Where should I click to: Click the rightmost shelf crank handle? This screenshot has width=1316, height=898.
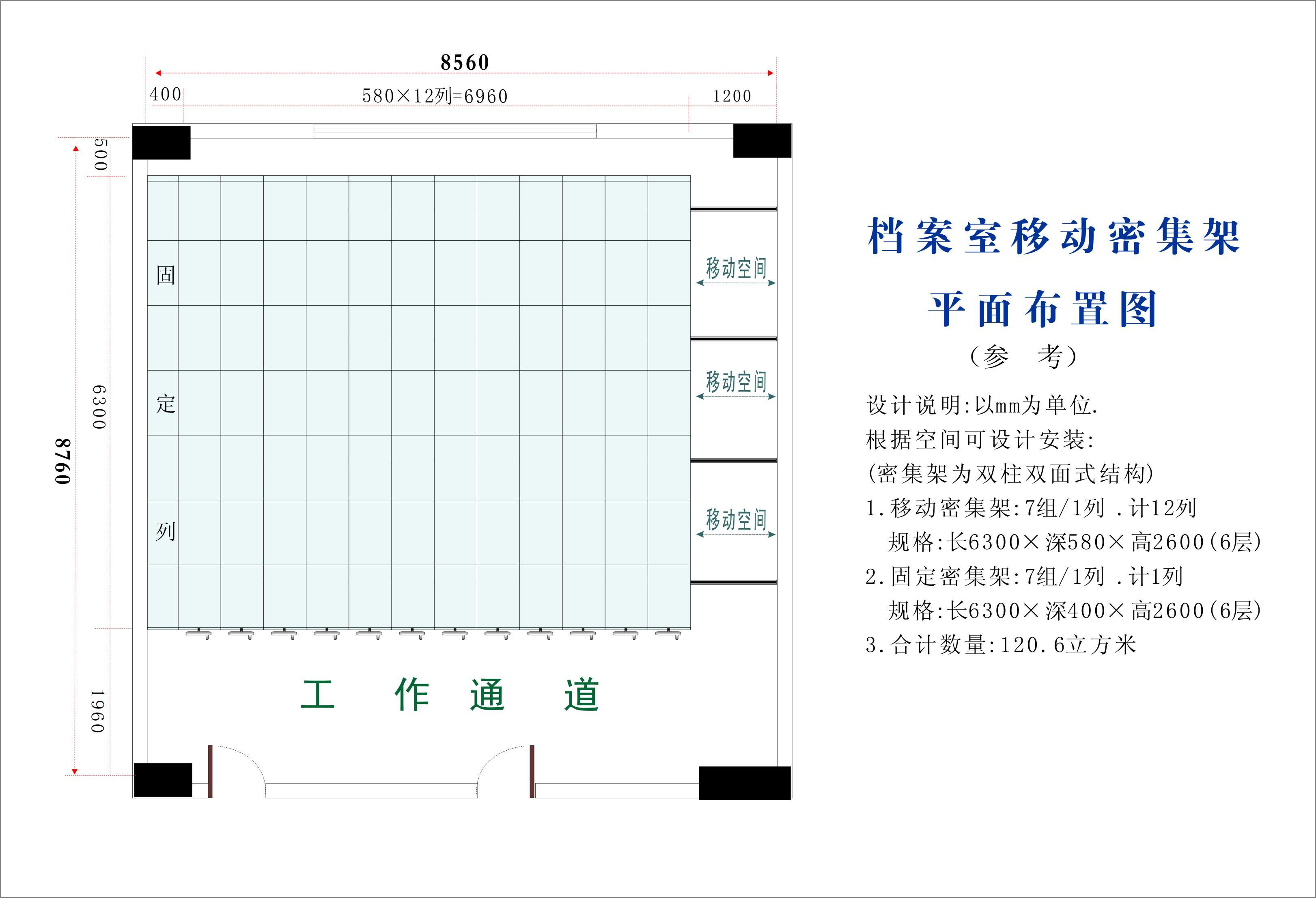tap(668, 634)
